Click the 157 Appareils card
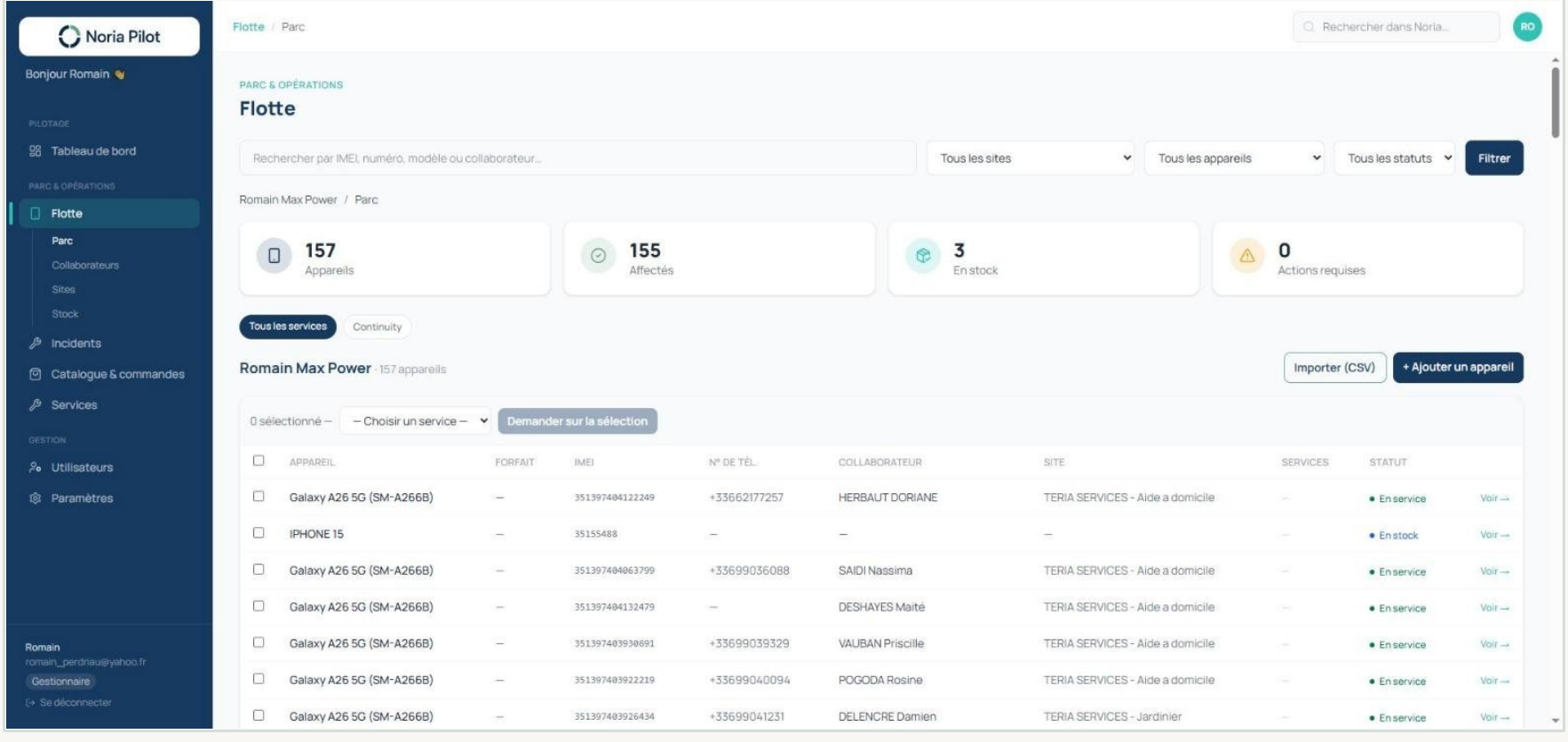Image resolution: width=1568 pixels, height=742 pixels. point(394,259)
